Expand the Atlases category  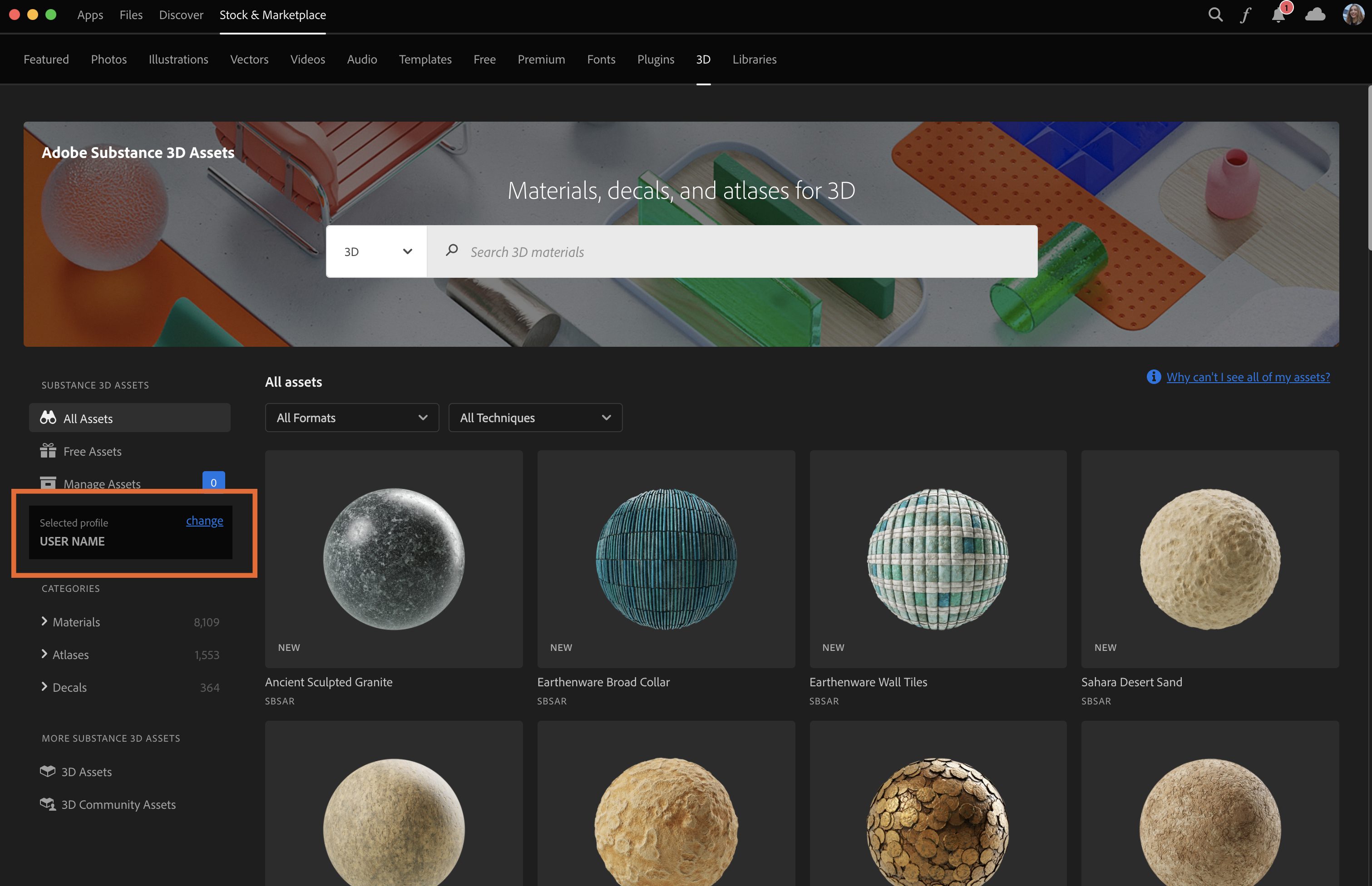tap(44, 654)
